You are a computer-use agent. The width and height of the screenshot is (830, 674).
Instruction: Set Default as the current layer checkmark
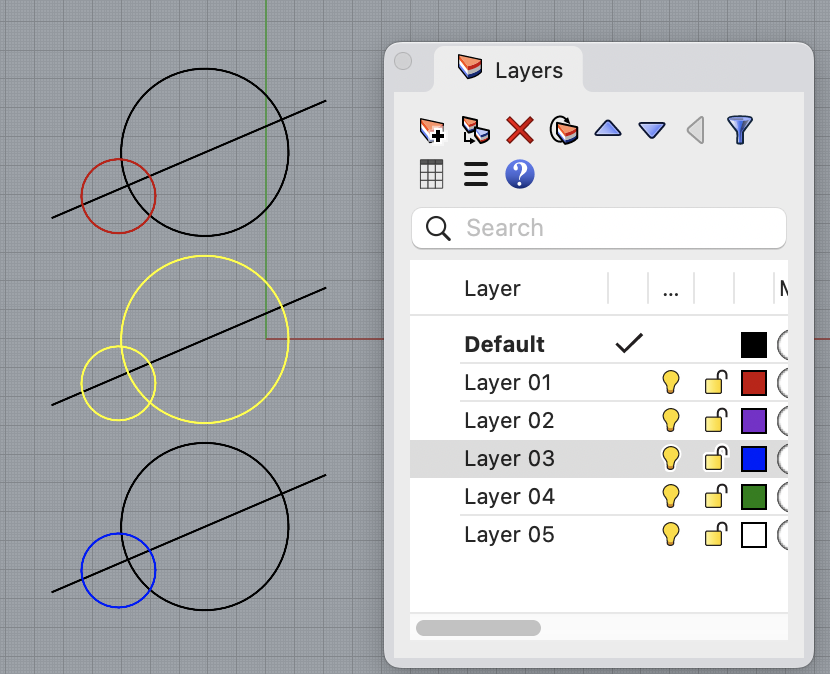click(629, 344)
